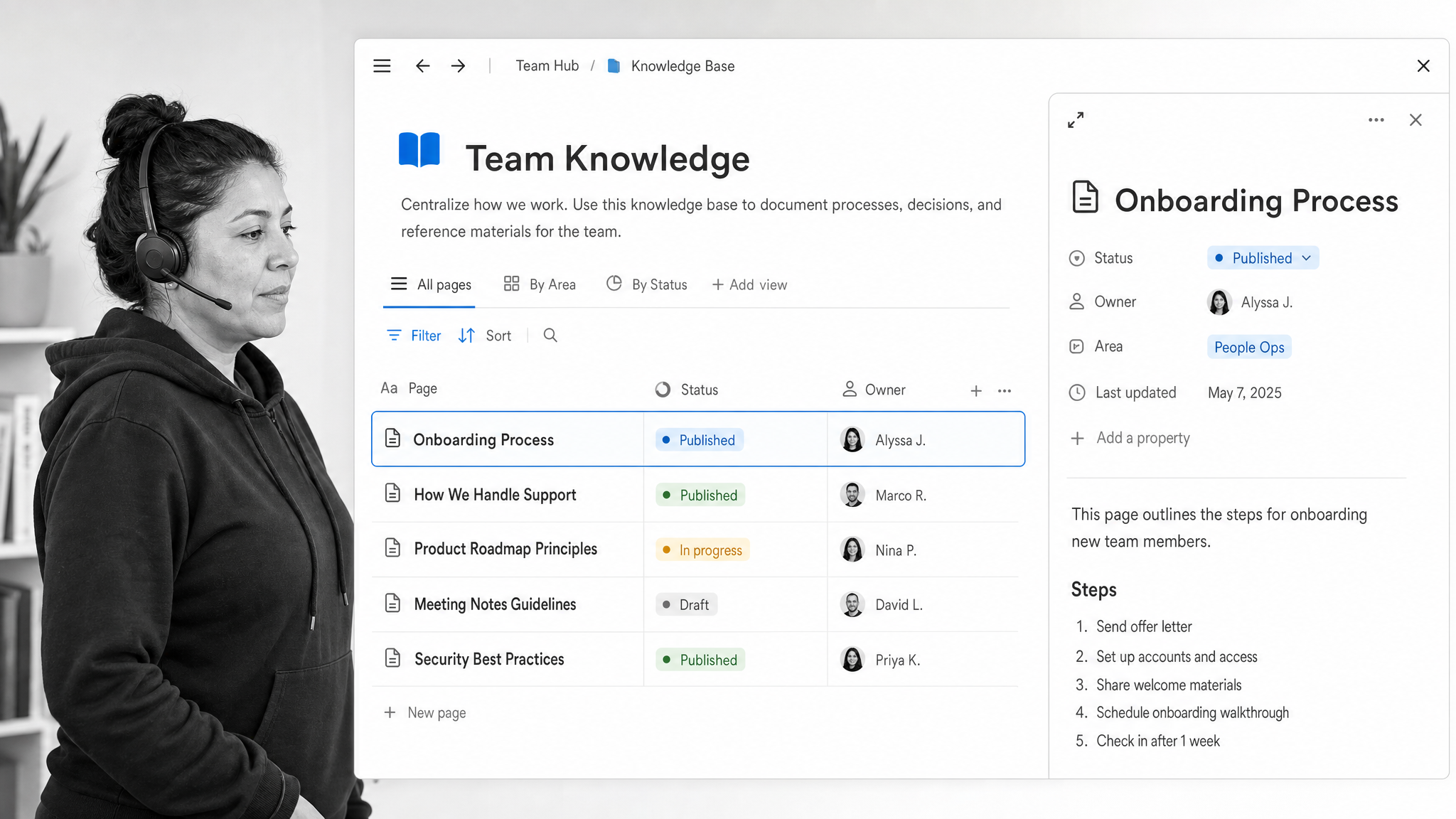Click the blue Knowledge Base folder icon
This screenshot has height=819, width=1456.
pyautogui.click(x=614, y=66)
